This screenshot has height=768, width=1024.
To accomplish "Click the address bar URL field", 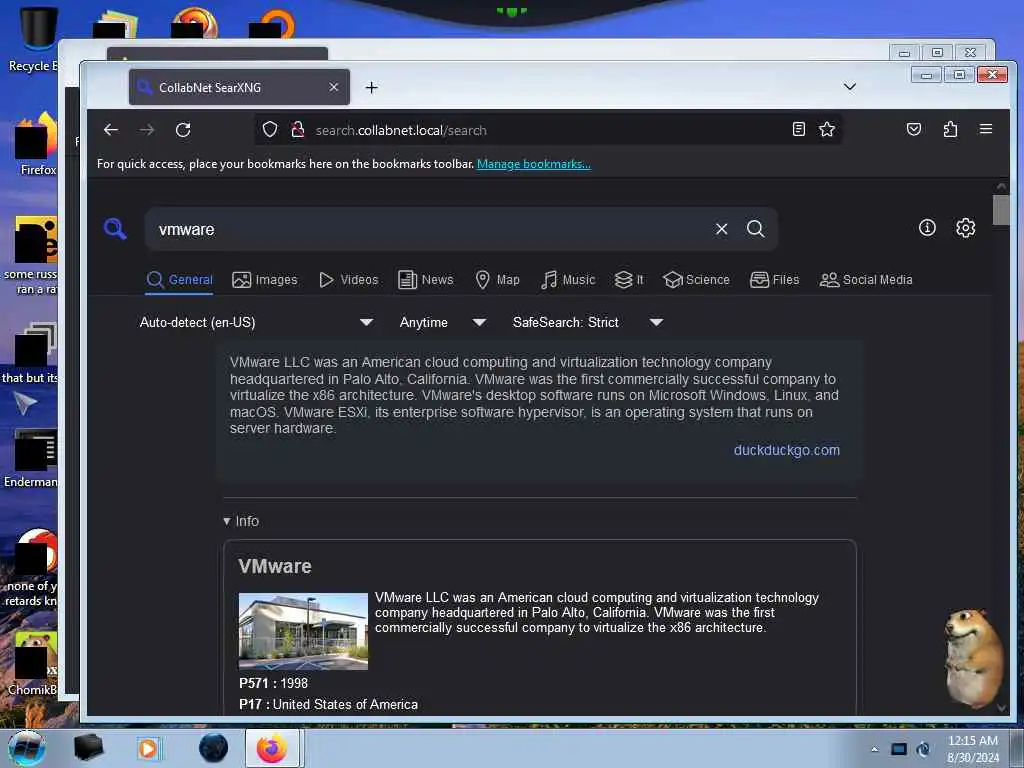I will 549,130.
